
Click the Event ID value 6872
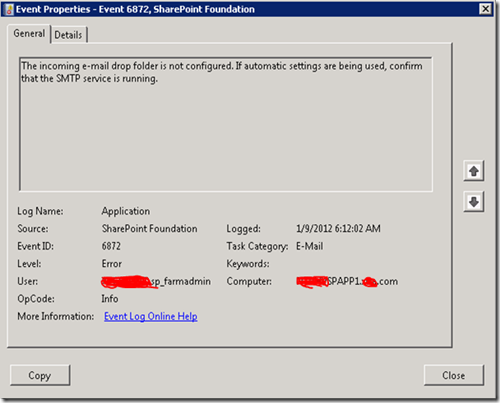pyautogui.click(x=111, y=246)
